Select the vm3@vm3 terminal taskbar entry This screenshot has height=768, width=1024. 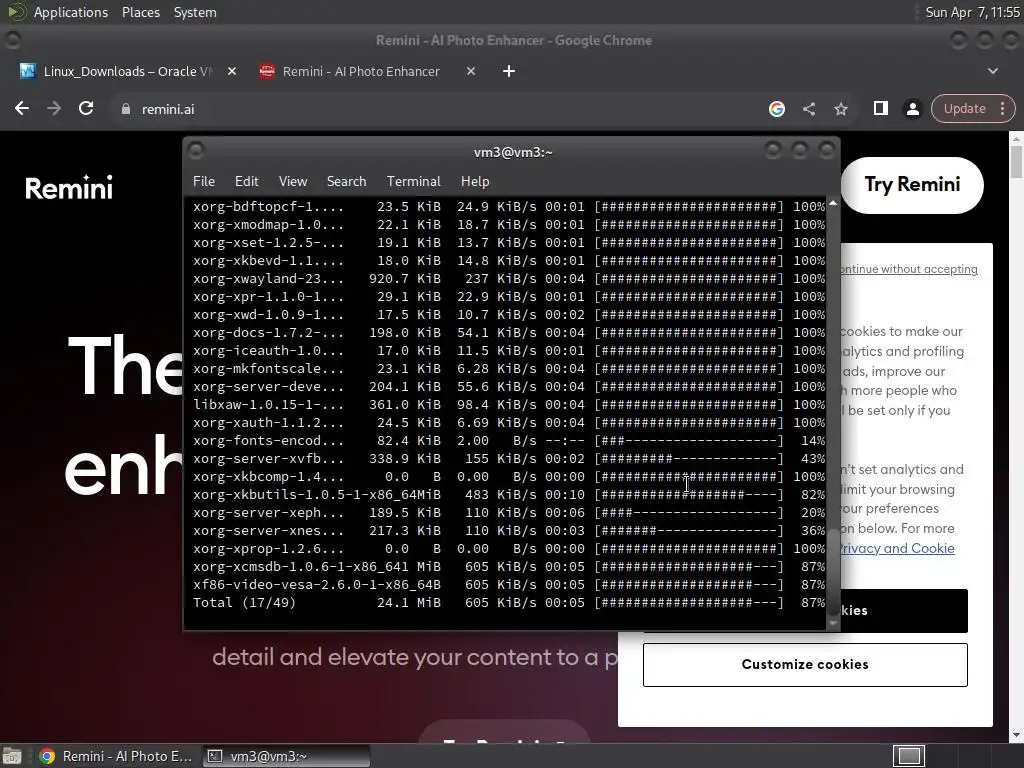(x=285, y=756)
